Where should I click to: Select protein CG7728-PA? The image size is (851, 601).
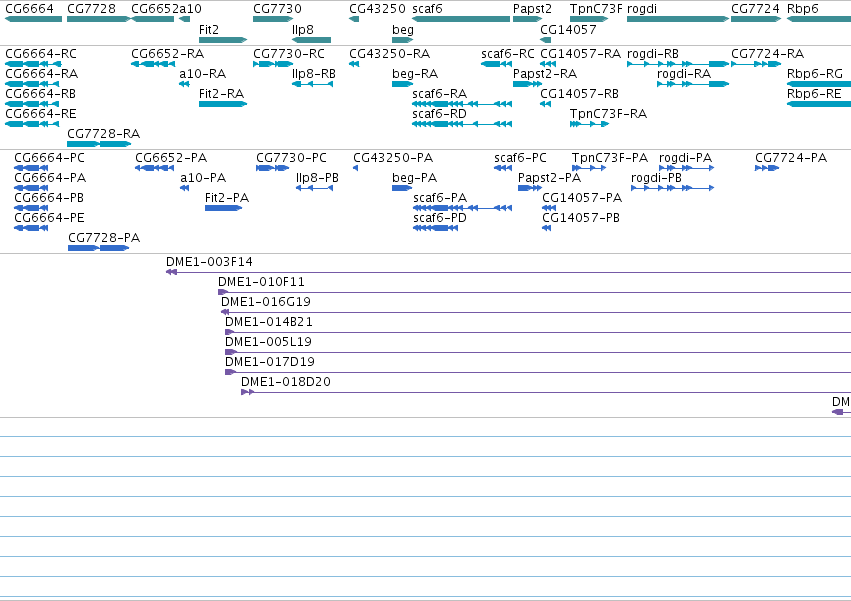(104, 238)
